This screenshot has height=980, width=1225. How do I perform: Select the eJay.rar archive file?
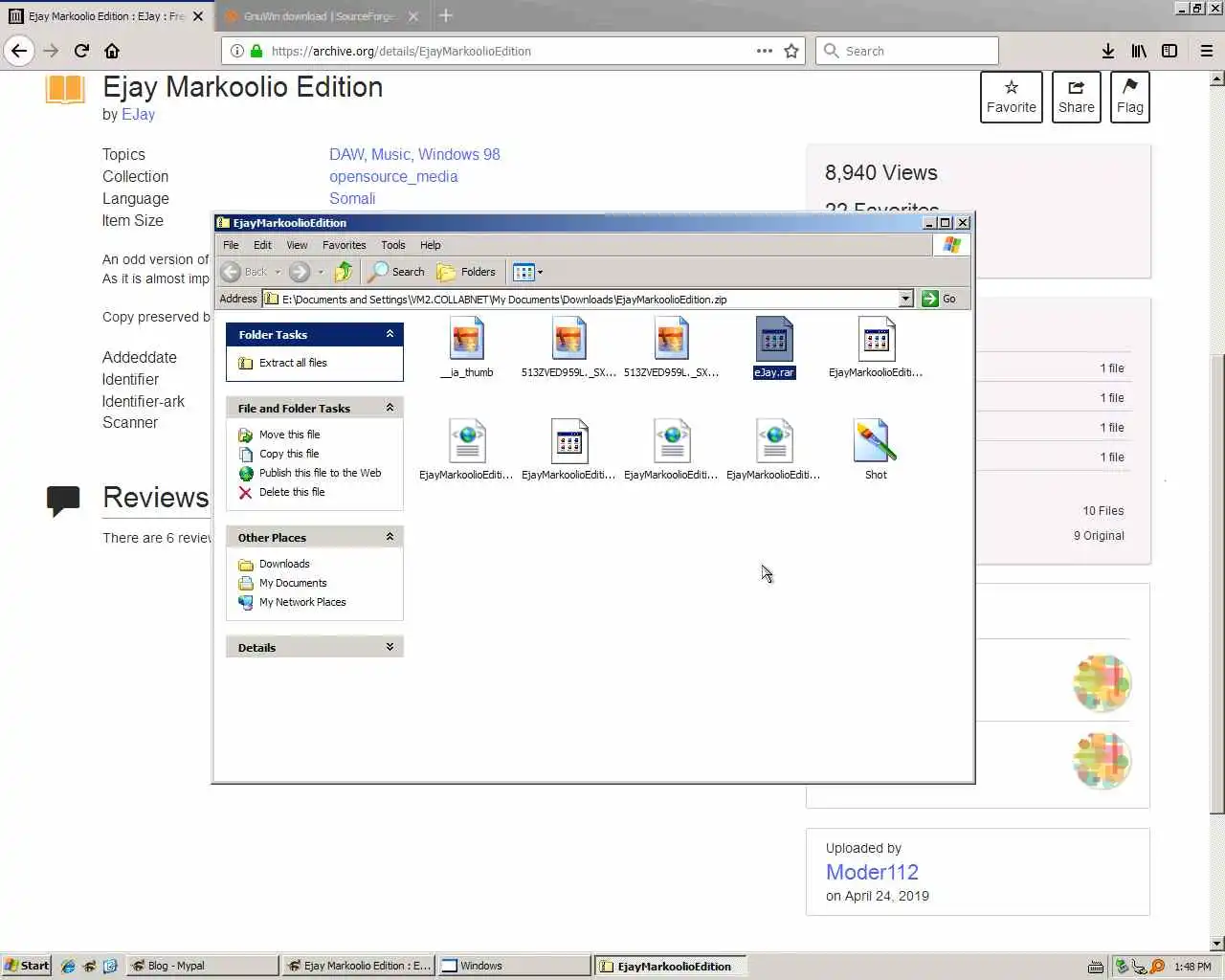(774, 348)
